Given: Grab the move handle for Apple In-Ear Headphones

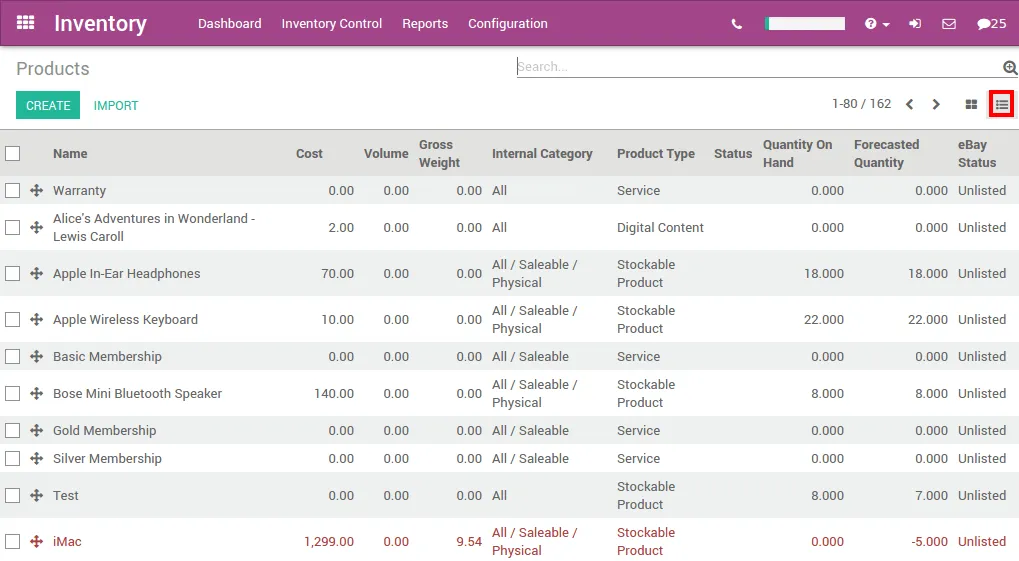Looking at the screenshot, I should (36, 274).
